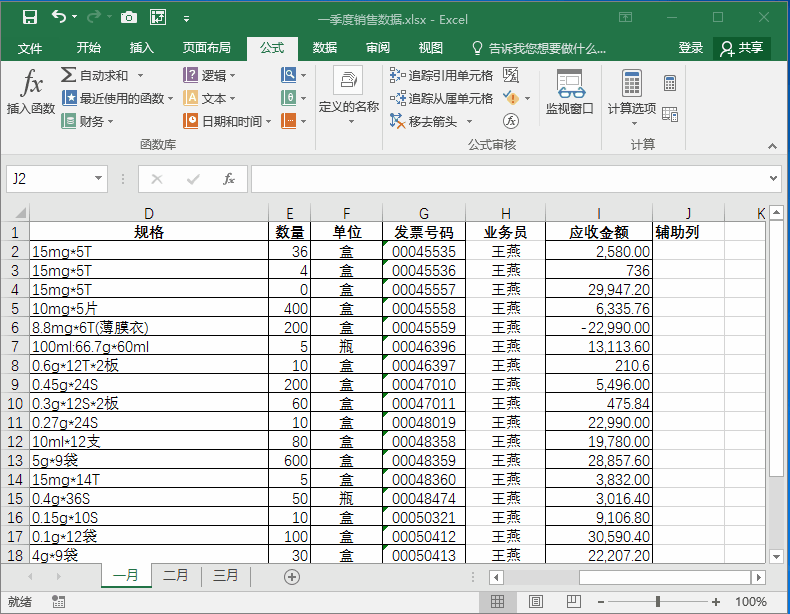Open the Logical functions icon (逻辑)
This screenshot has width=790, height=614.
190,75
